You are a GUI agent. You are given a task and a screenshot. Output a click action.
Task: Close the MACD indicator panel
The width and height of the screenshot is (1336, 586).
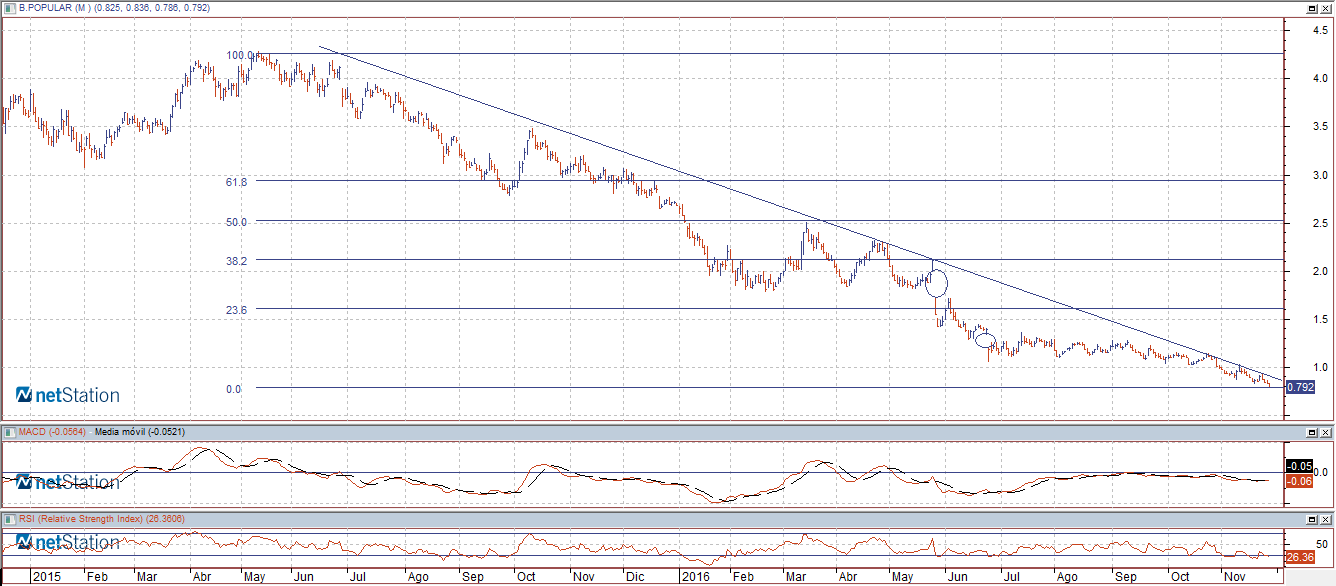tap(1326, 432)
